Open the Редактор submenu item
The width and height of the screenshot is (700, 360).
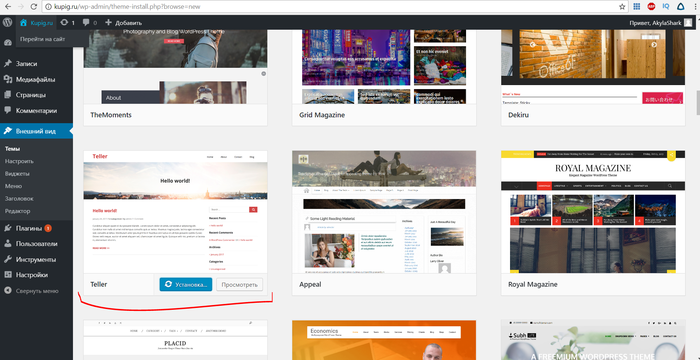tap(17, 211)
